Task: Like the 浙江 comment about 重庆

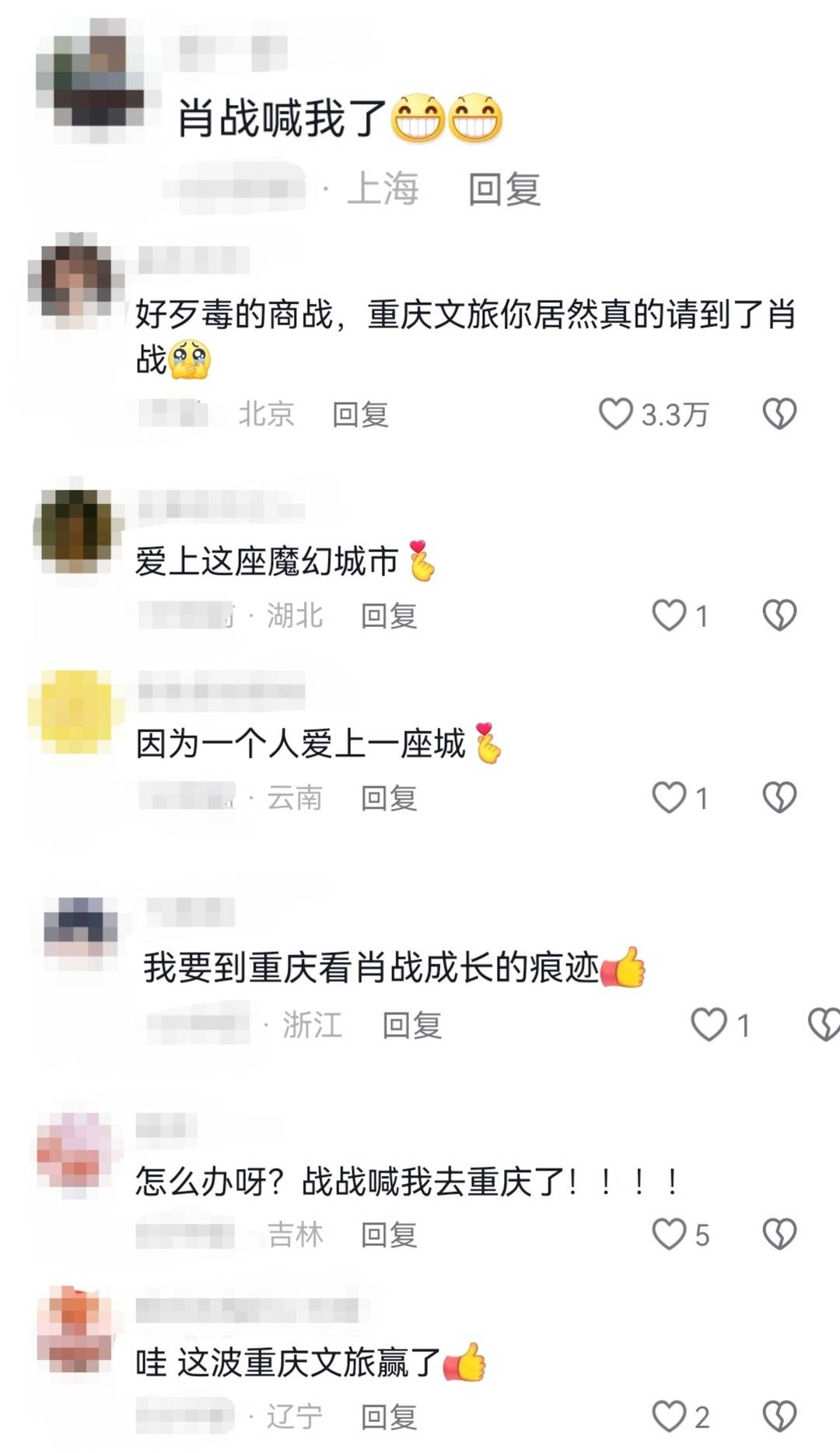Action: pyautogui.click(x=709, y=1024)
